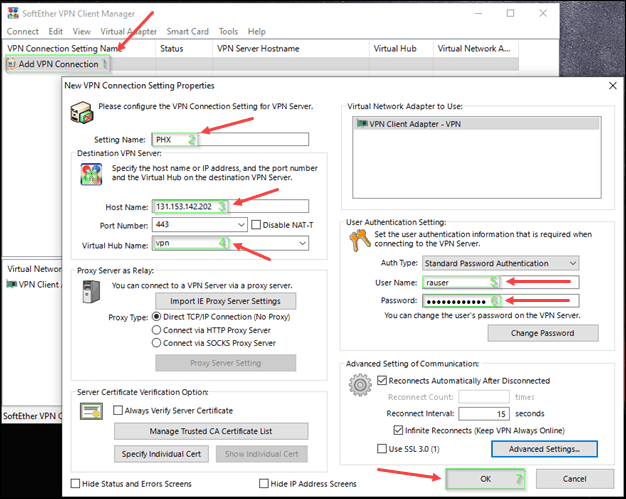Click the SoftEther VPN Client Manager app icon

(13, 13)
